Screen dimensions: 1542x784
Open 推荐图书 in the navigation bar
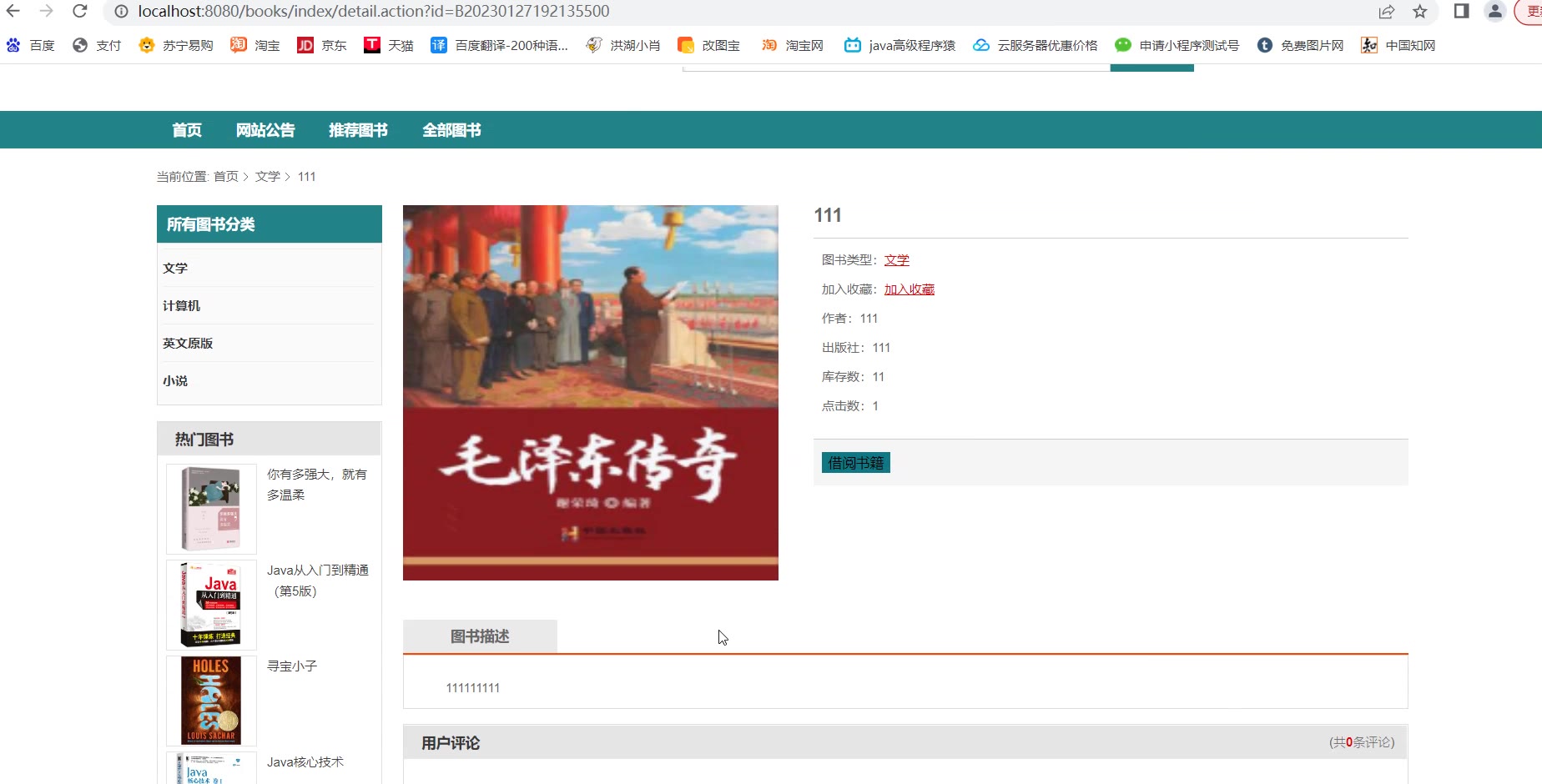click(358, 130)
